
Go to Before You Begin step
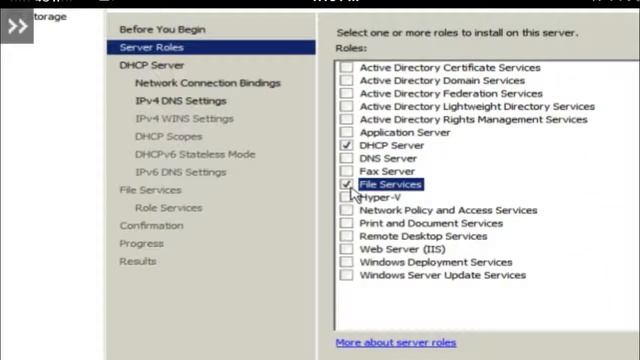click(162, 29)
